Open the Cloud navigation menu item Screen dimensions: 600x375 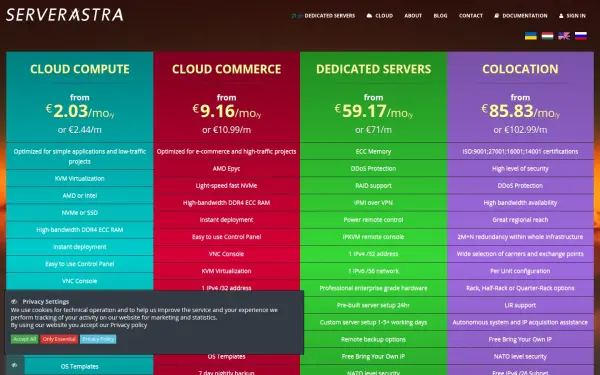tap(380, 16)
